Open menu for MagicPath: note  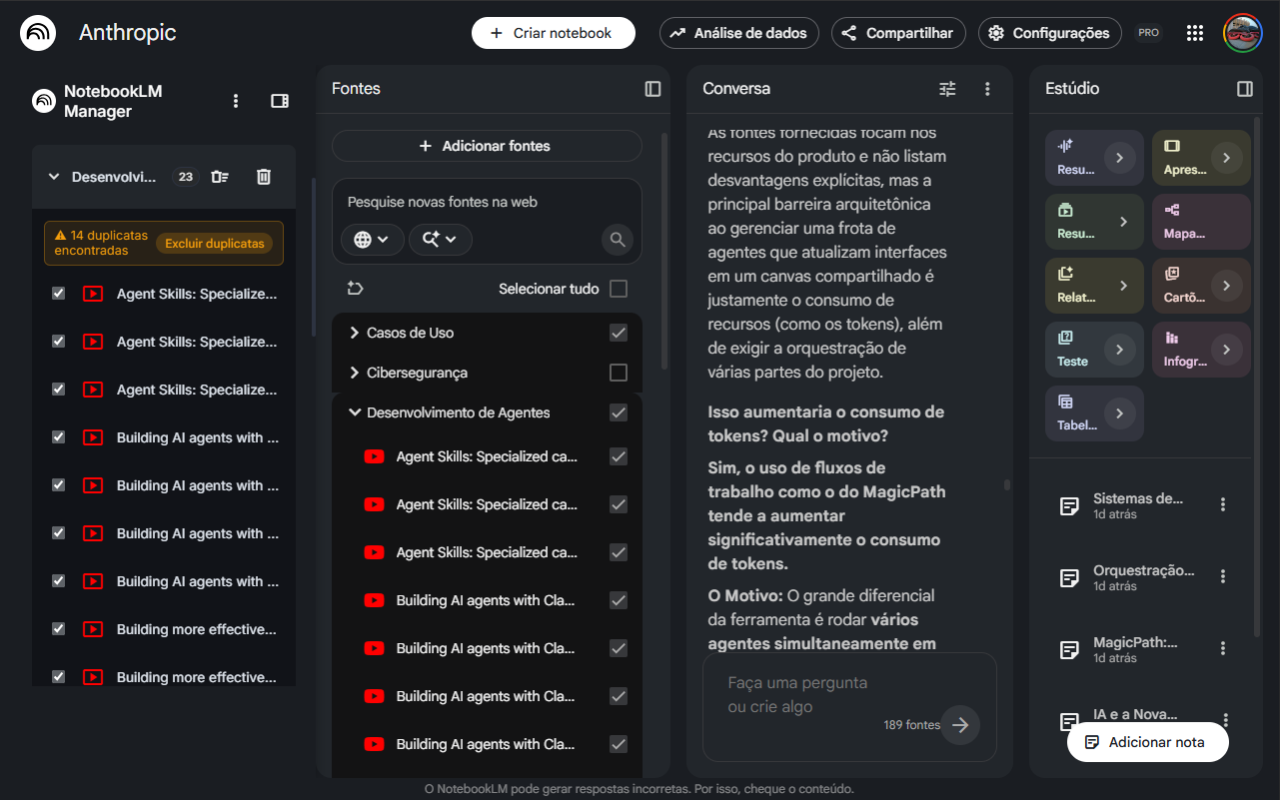pos(1223,649)
